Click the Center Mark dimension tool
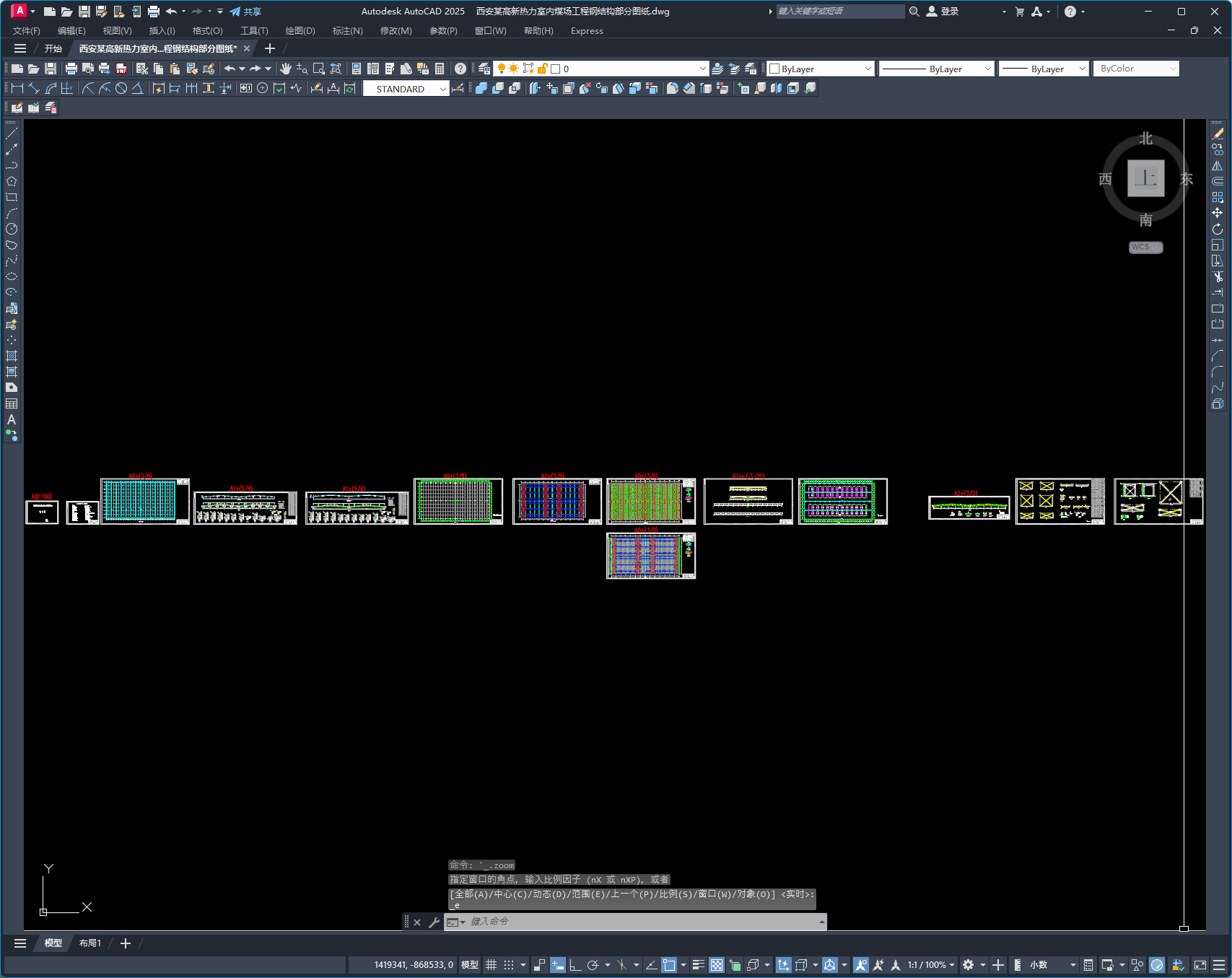 [x=263, y=88]
